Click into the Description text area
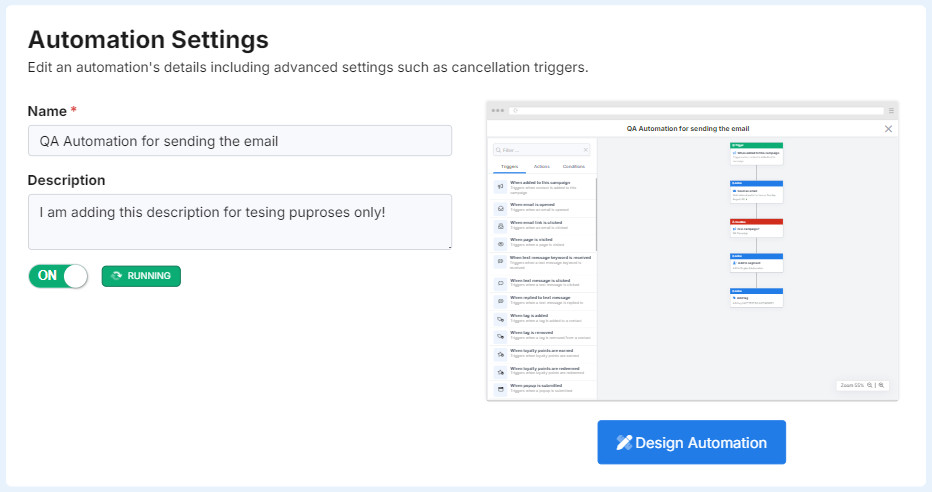Viewport: 932px width, 492px height. tap(240, 221)
